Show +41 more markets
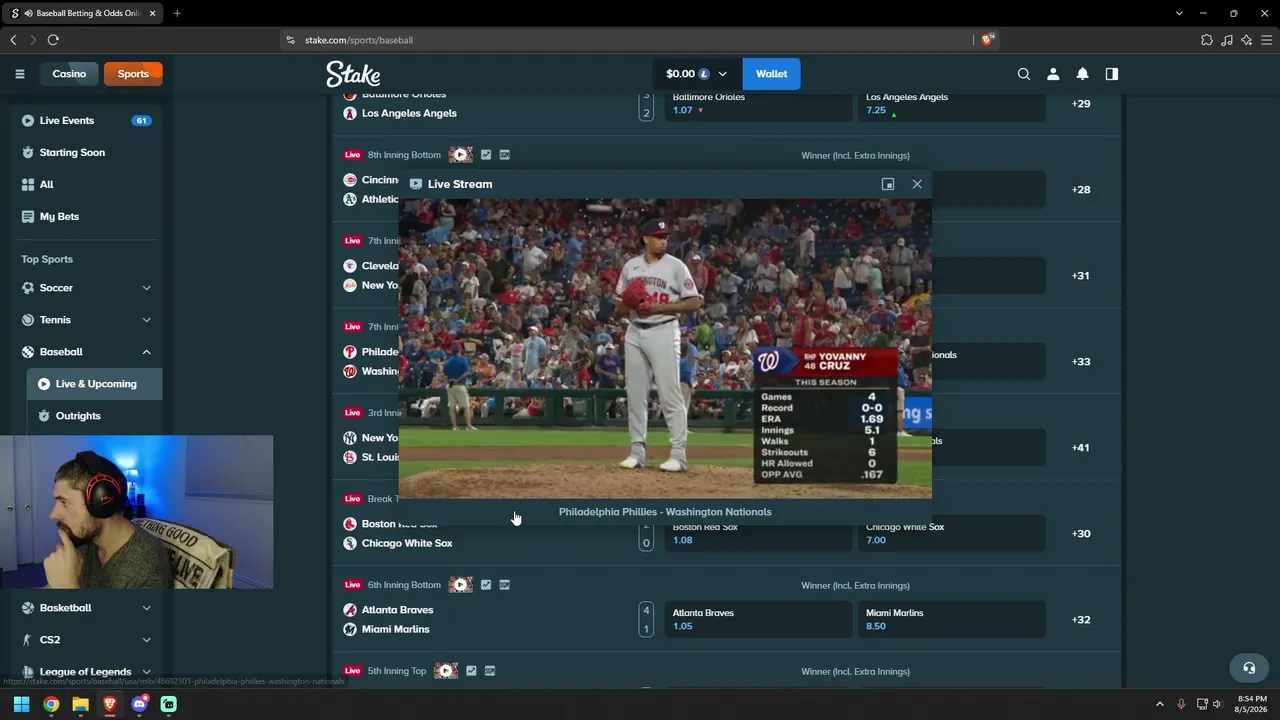The width and height of the screenshot is (1280, 720). pyautogui.click(x=1081, y=448)
